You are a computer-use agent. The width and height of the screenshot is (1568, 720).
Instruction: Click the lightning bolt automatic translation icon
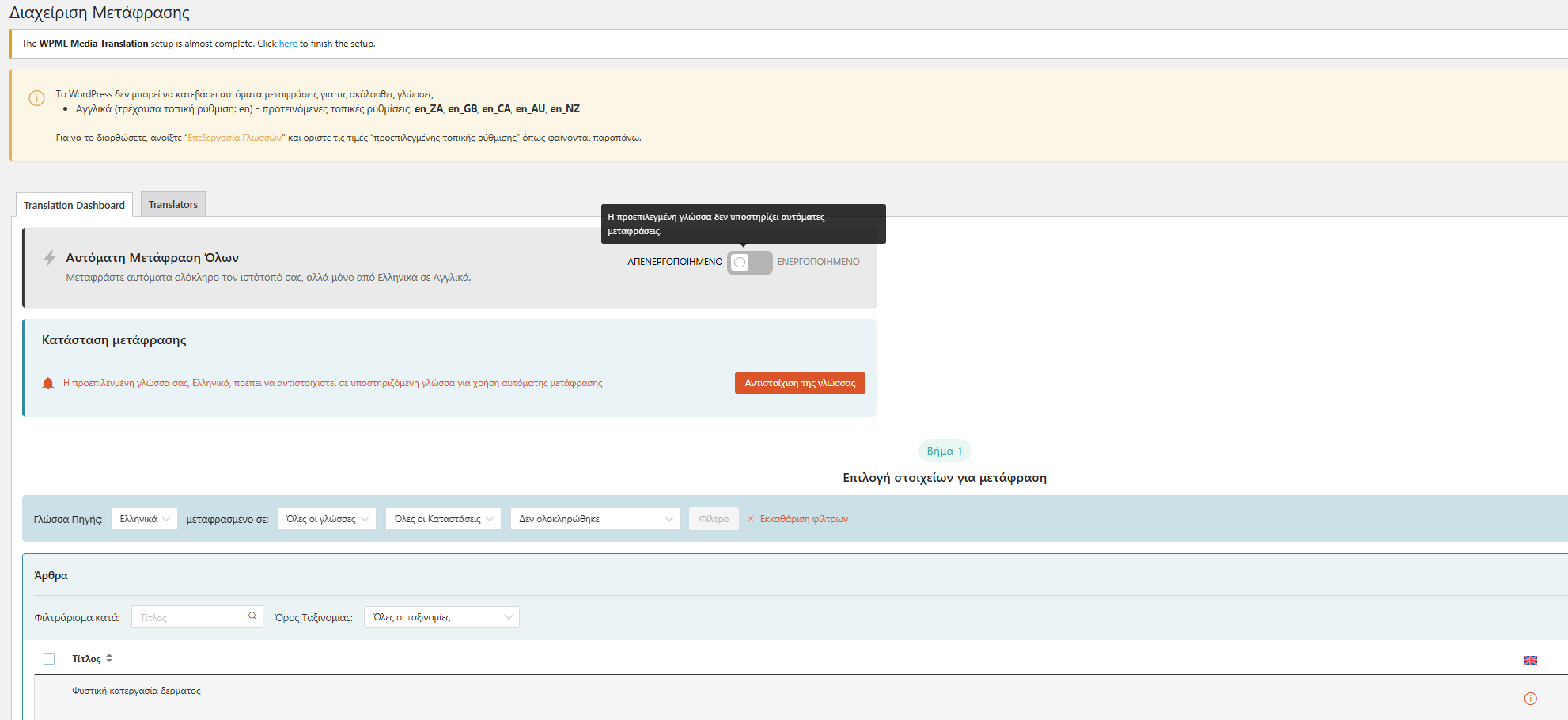click(x=50, y=258)
